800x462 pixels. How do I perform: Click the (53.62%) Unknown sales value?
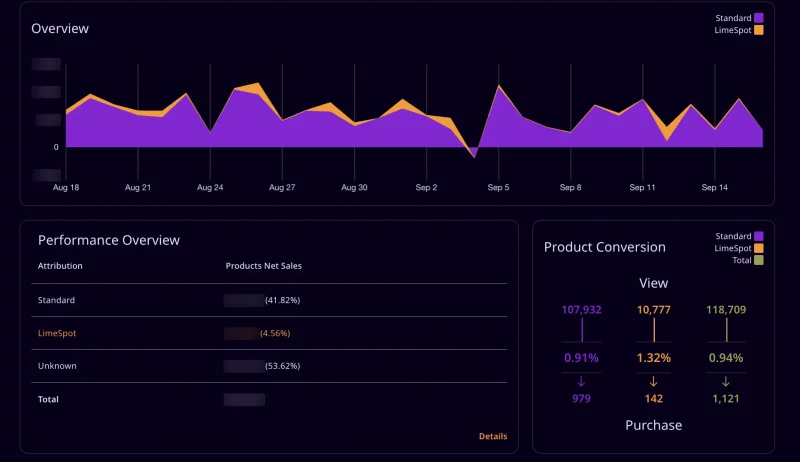pos(283,366)
